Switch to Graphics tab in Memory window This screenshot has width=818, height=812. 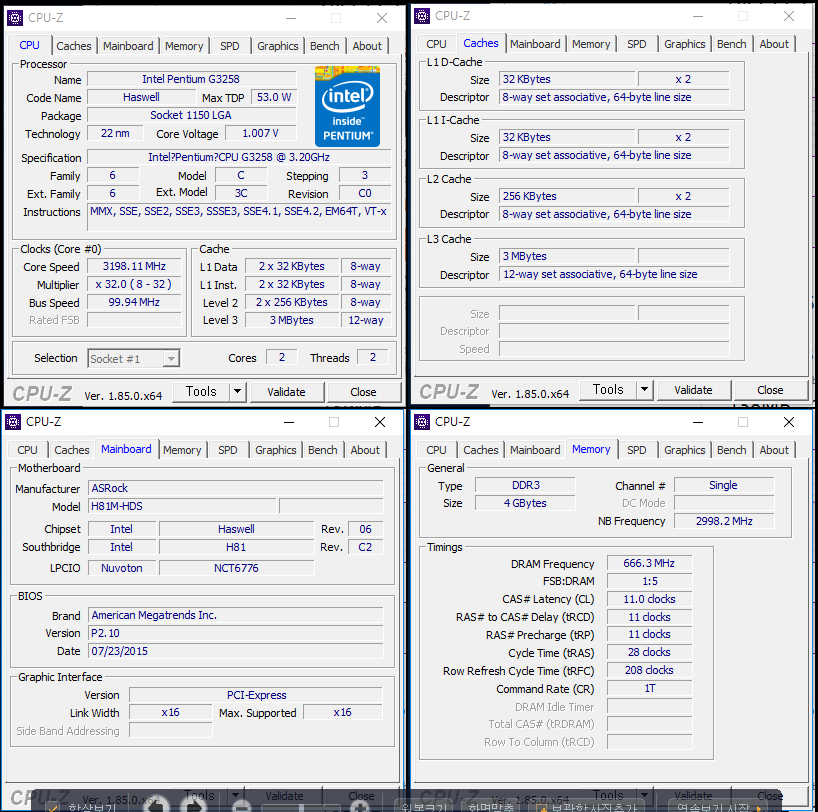(x=684, y=450)
